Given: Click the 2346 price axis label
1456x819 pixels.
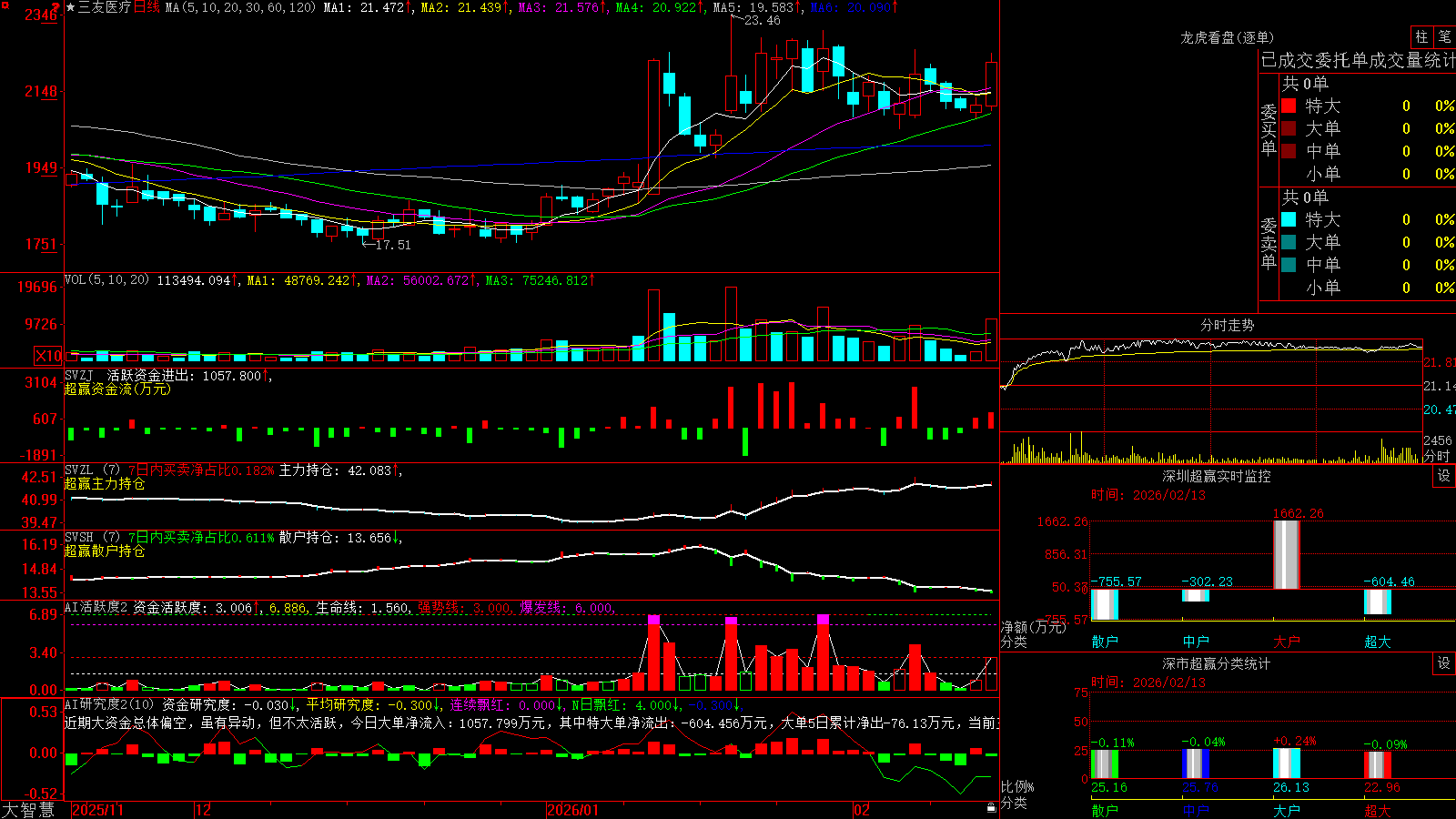Looking at the screenshot, I should (x=40, y=15).
